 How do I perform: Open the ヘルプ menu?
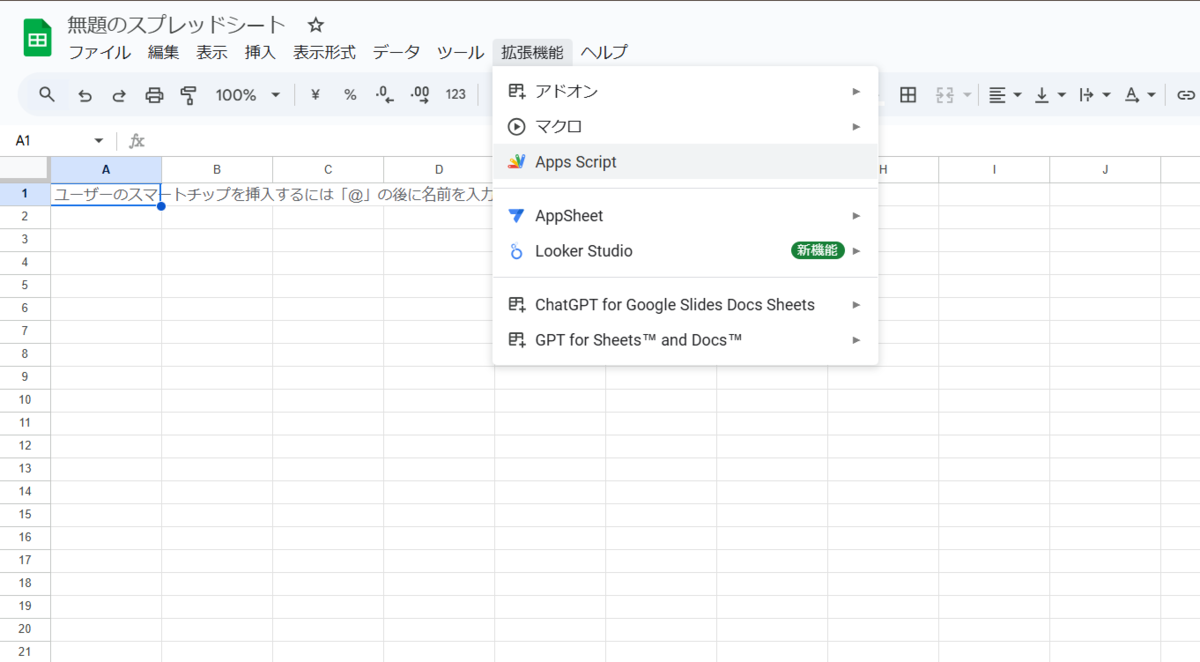604,53
